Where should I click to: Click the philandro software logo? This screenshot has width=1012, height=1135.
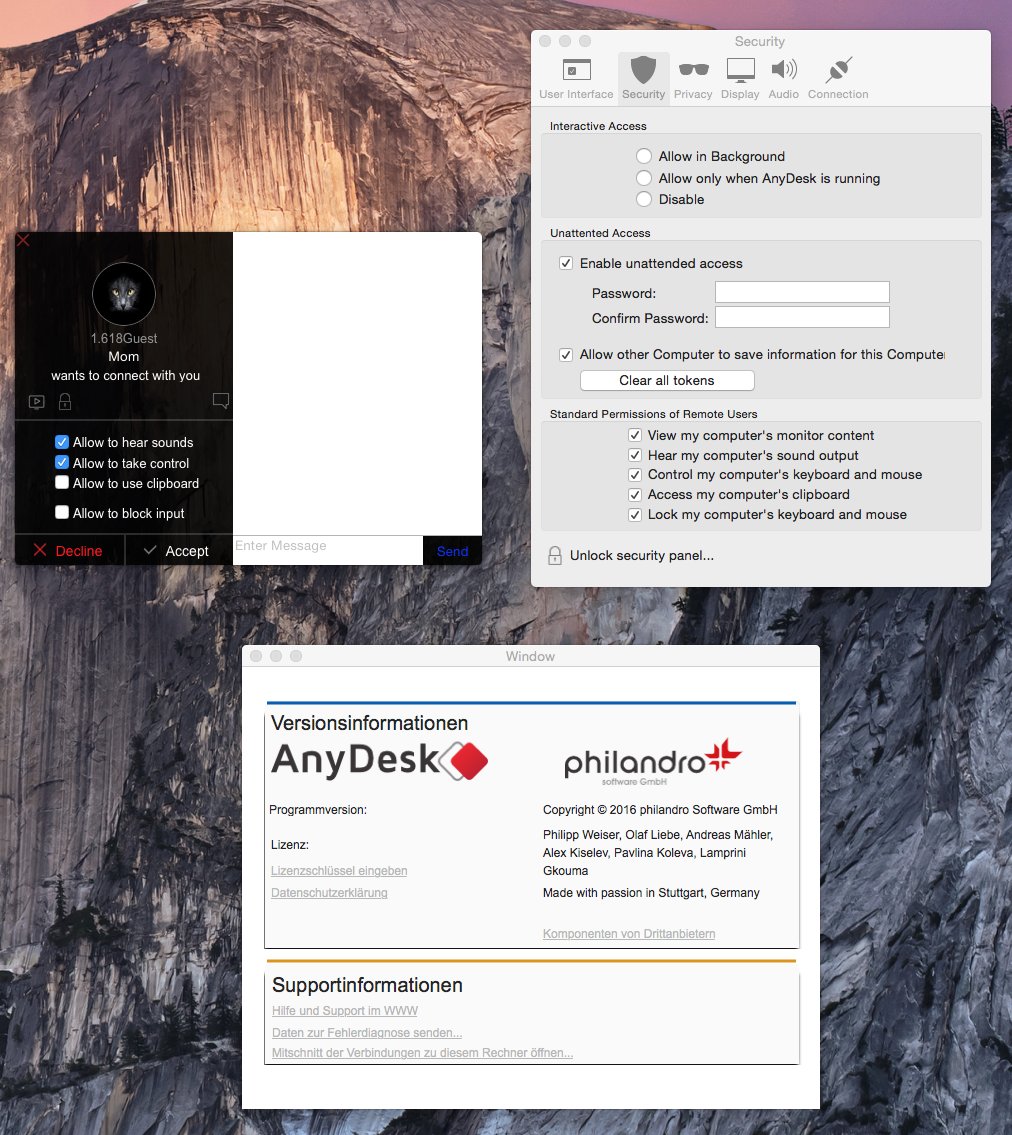point(652,762)
